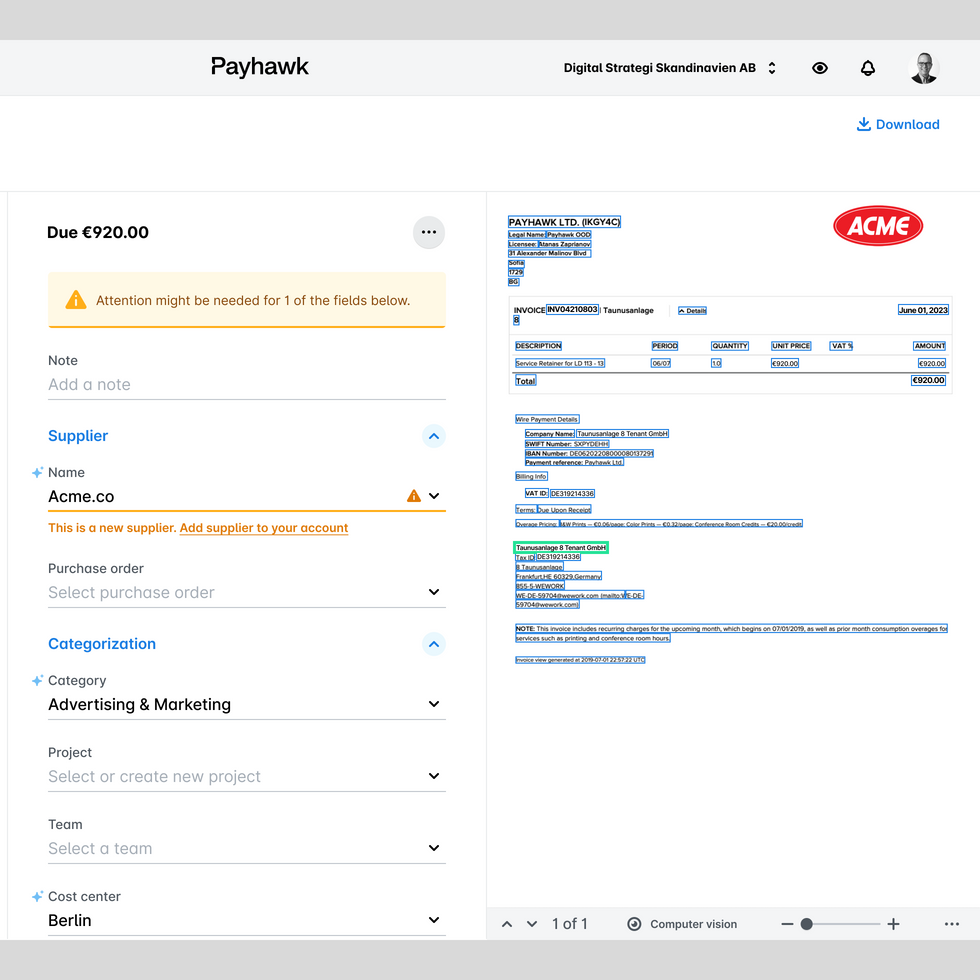
Task: Click the zoom slider handle
Action: pyautogui.click(x=807, y=924)
